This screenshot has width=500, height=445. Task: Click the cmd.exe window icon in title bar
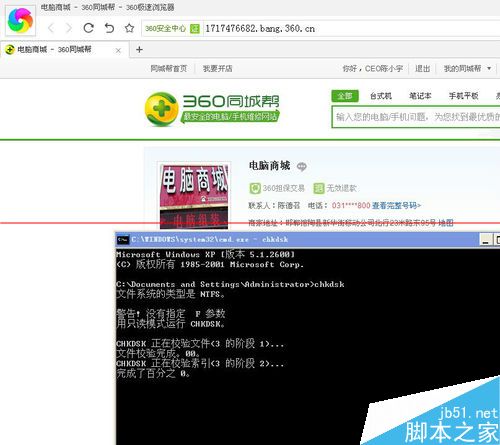tap(123, 240)
